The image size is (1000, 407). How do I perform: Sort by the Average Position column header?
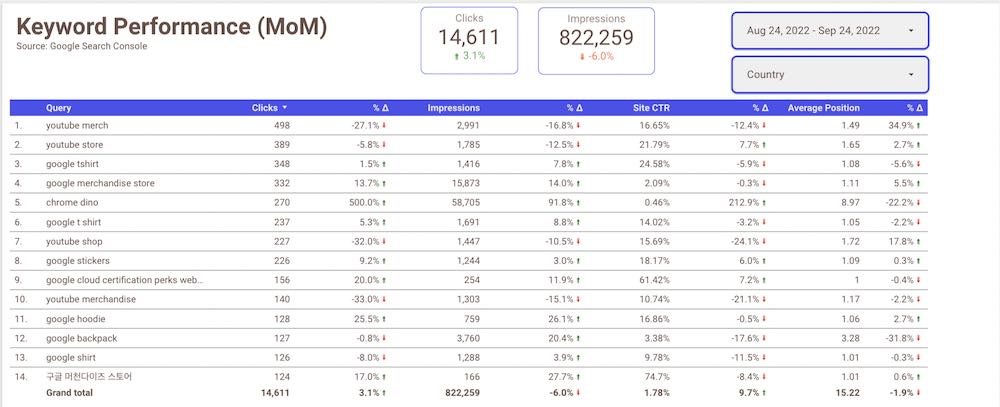[823, 108]
